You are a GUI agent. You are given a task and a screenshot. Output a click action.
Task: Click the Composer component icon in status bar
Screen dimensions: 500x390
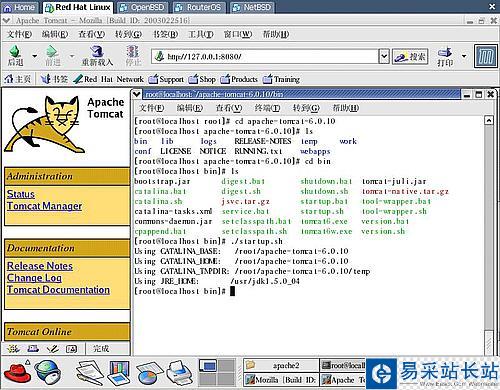(52, 349)
